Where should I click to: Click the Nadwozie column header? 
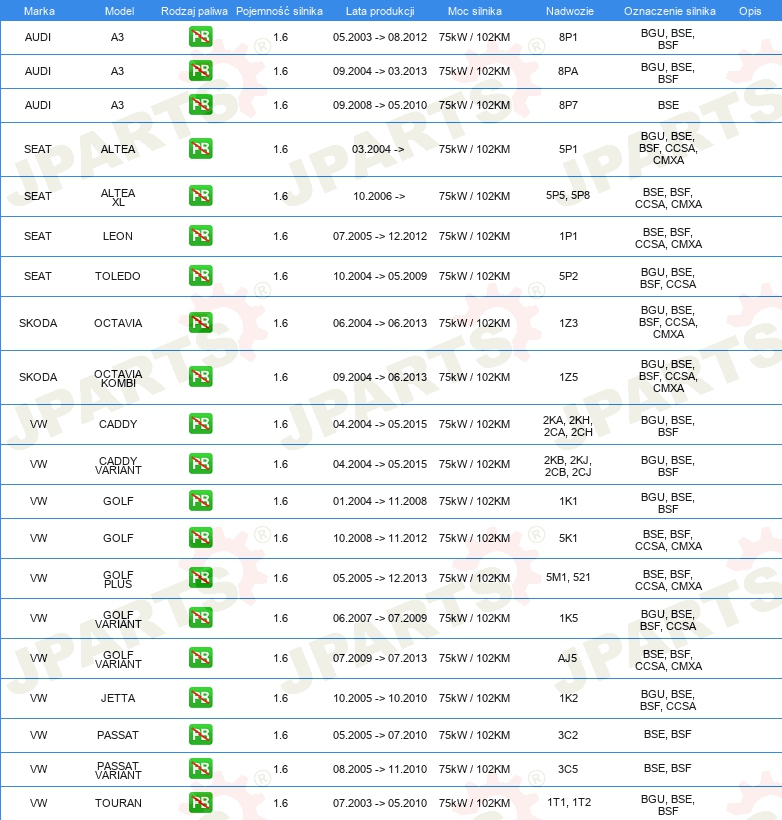570,11
